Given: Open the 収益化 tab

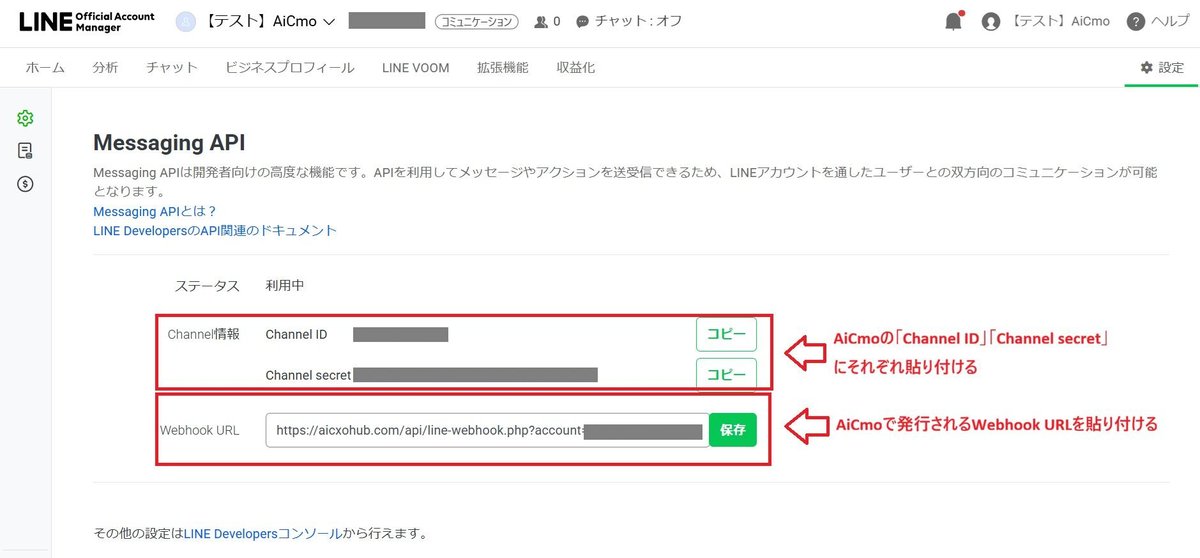Looking at the screenshot, I should pos(576,68).
